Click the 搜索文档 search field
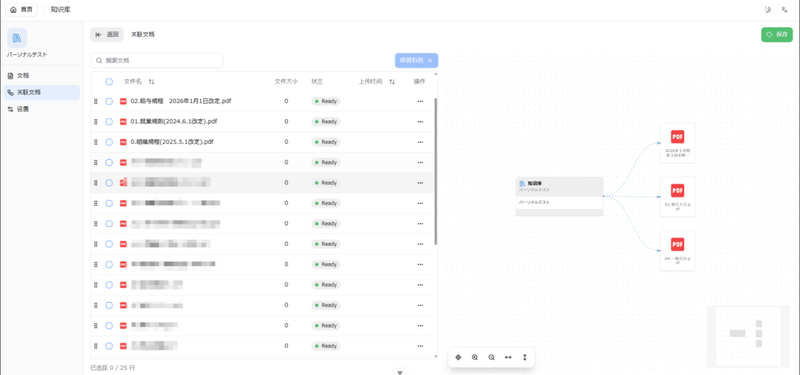Image resolution: width=800 pixels, height=375 pixels. coord(157,60)
